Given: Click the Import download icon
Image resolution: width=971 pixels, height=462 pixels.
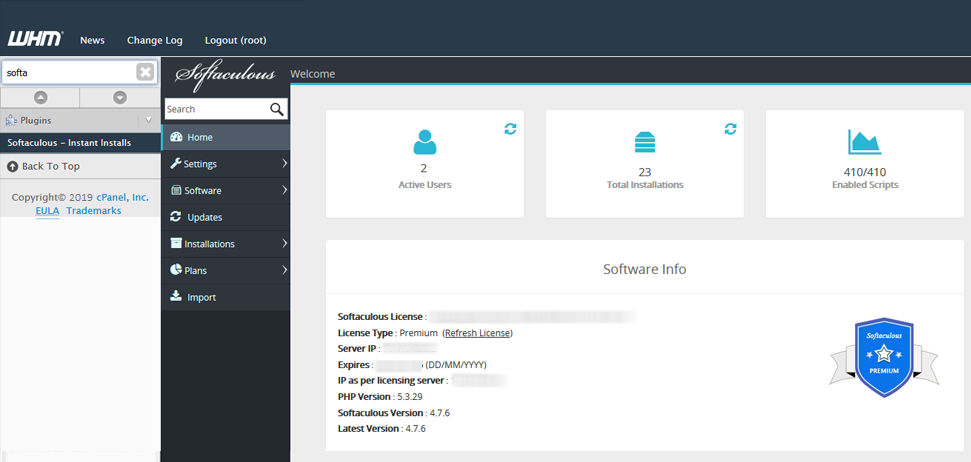Looking at the screenshot, I should 176,296.
